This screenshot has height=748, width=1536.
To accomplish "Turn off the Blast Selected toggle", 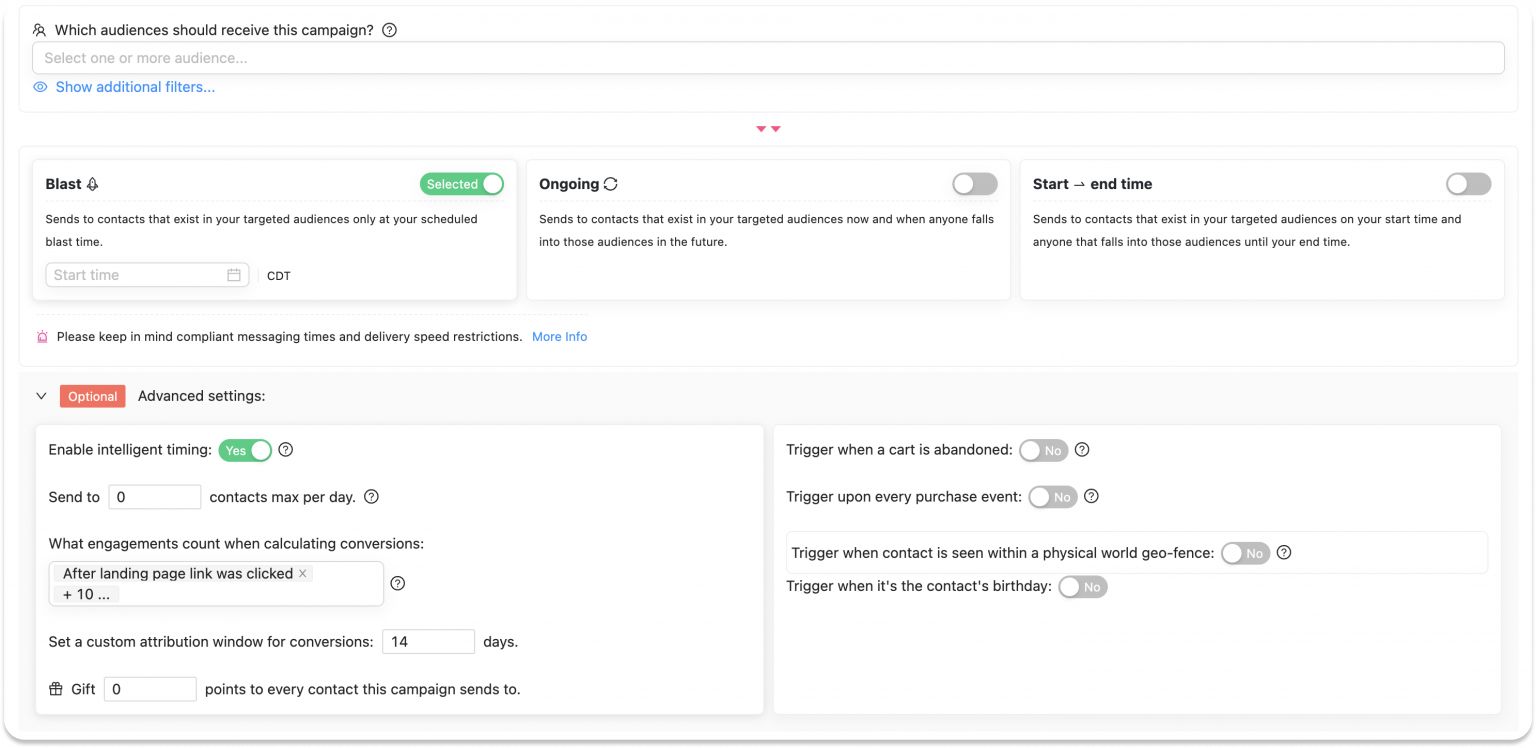I will pos(462,184).
